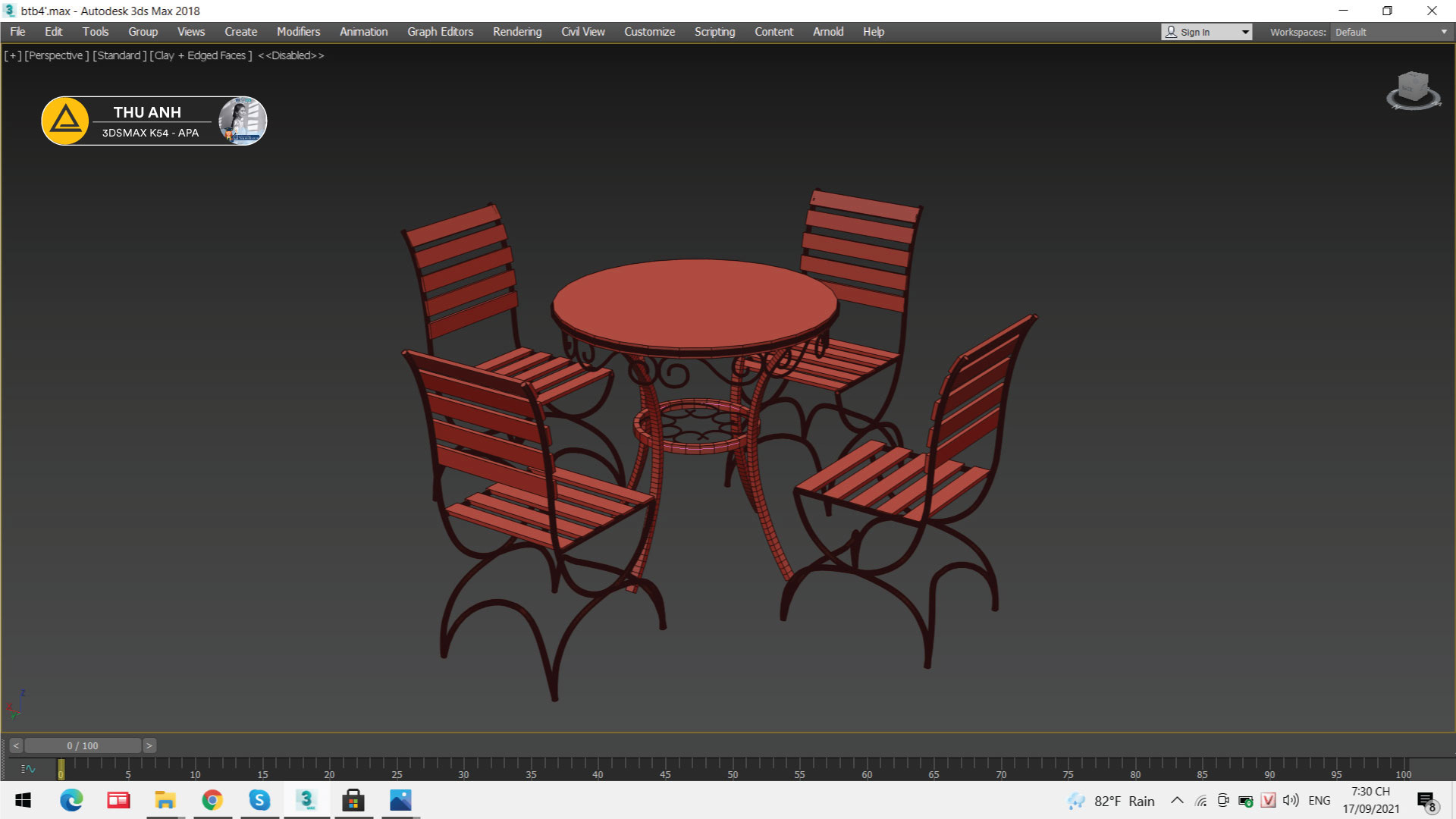Click the volume speaker tray icon
Screen dimensions: 1456x819
pos(1291,800)
